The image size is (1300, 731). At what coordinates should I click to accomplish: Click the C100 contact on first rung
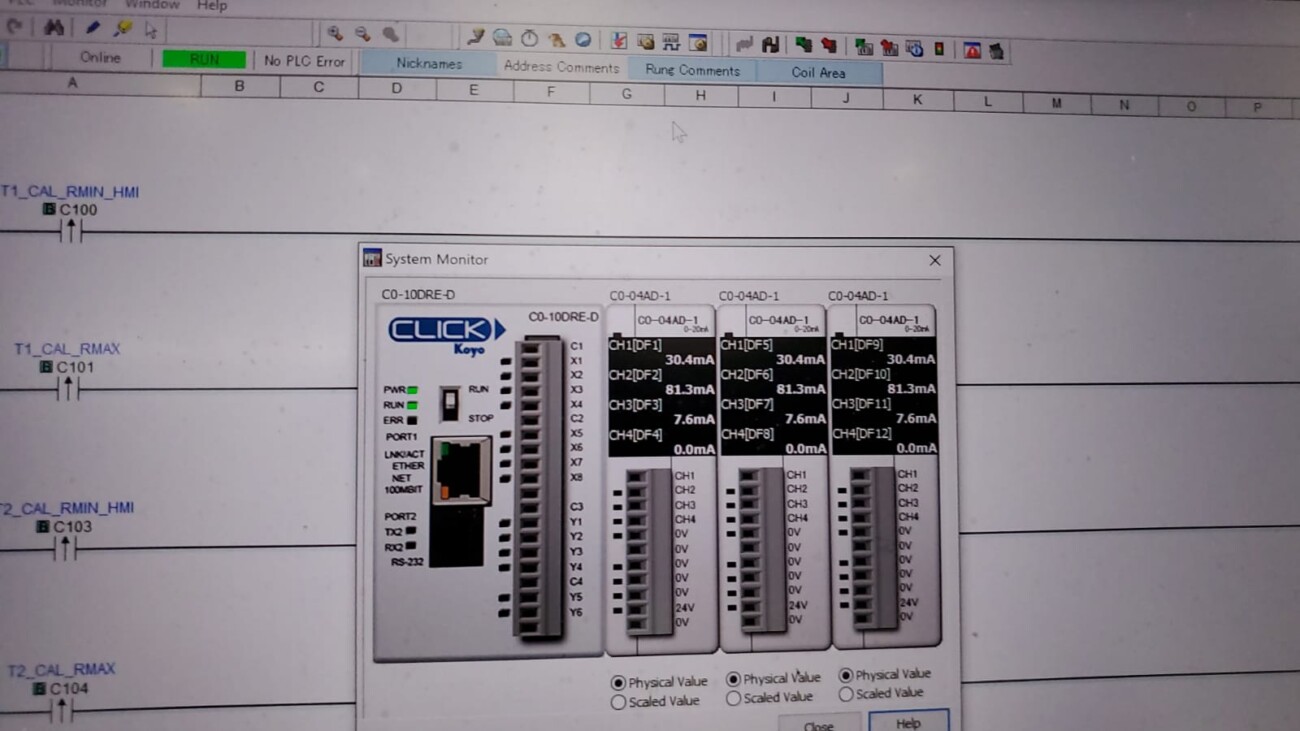[69, 232]
